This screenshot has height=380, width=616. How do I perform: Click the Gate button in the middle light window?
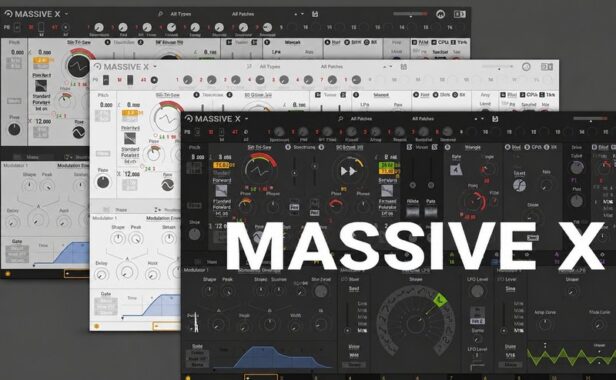click(106, 294)
